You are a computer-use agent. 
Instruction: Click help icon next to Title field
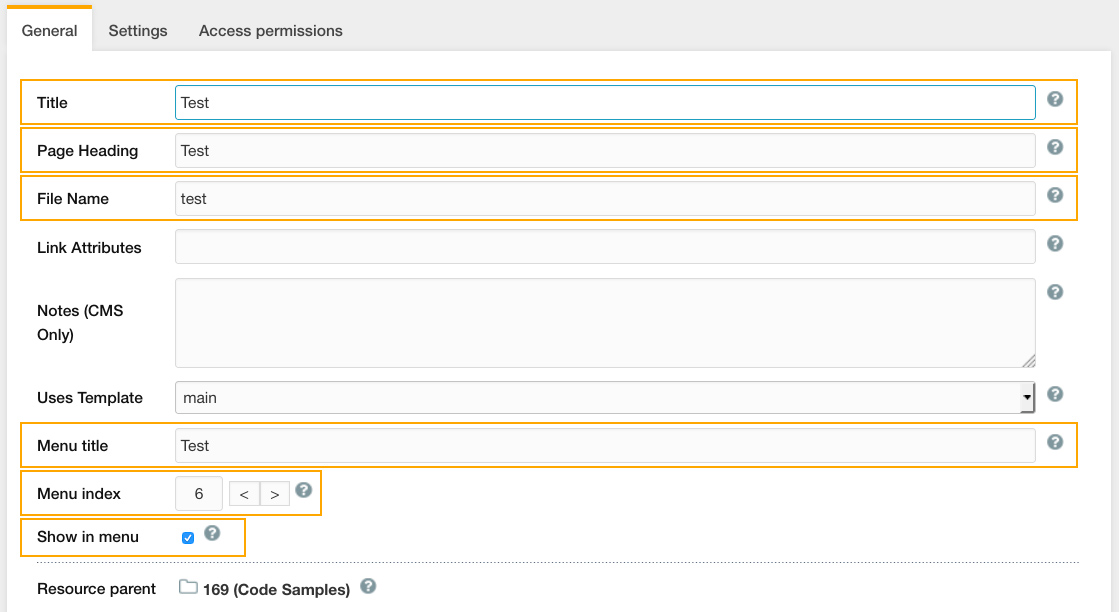[x=1055, y=99]
